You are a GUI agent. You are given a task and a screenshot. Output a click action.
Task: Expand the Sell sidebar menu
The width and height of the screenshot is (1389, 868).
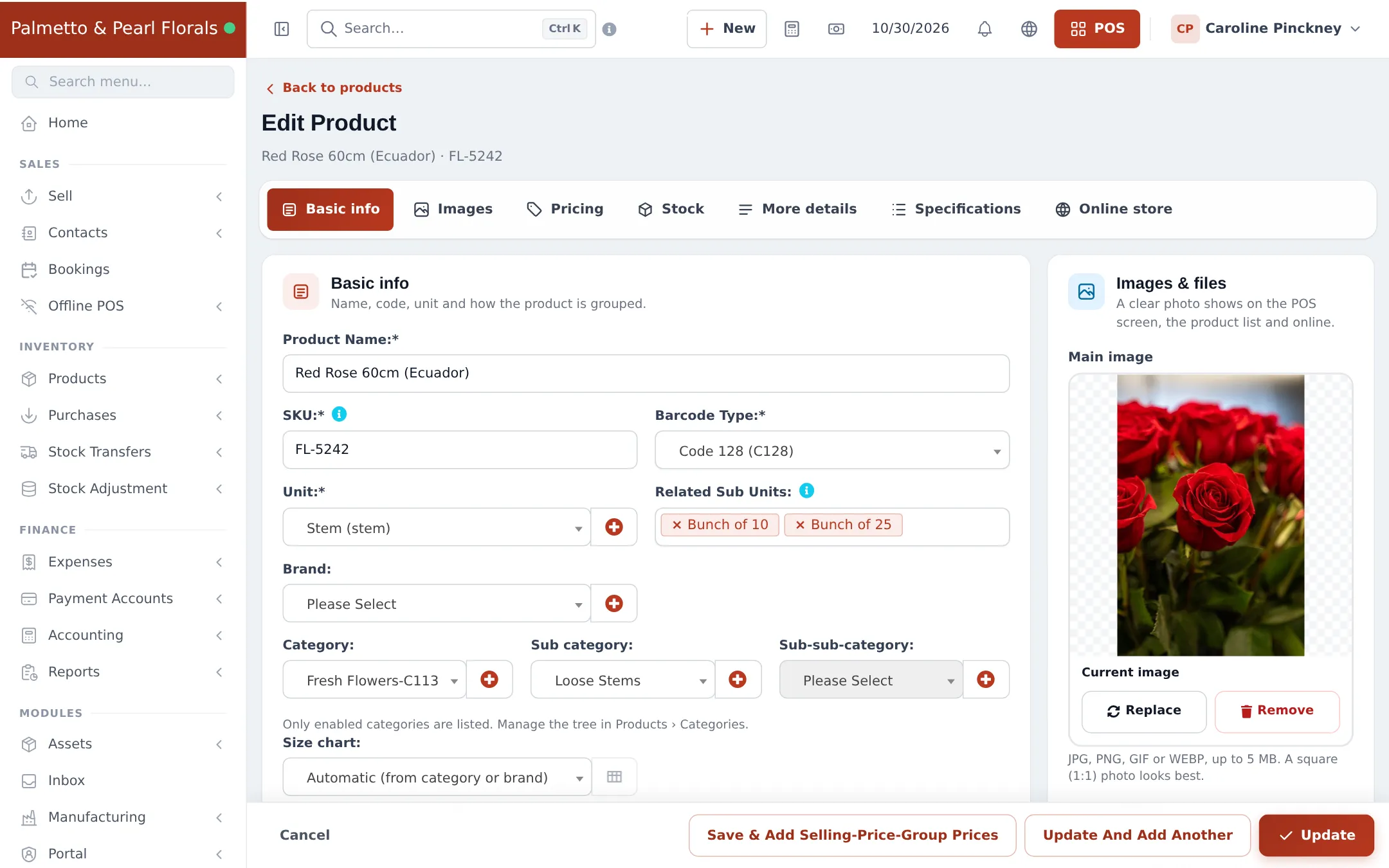click(123, 196)
